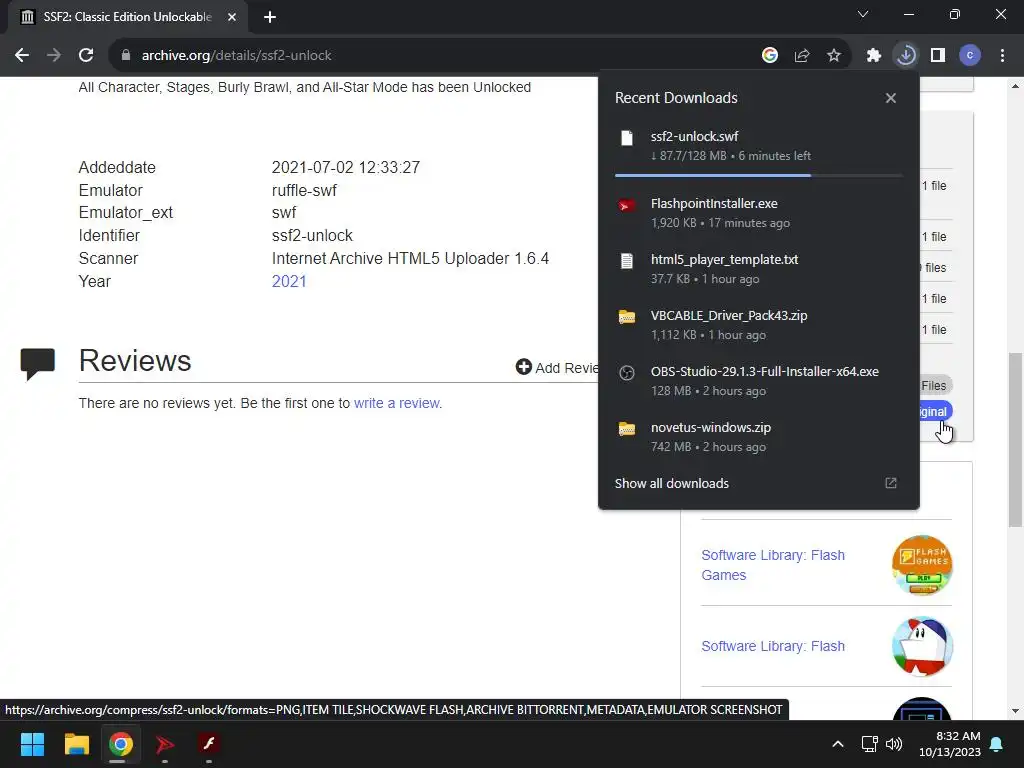Click the Flash collection thumbnail
The image size is (1024, 768).
click(922, 647)
